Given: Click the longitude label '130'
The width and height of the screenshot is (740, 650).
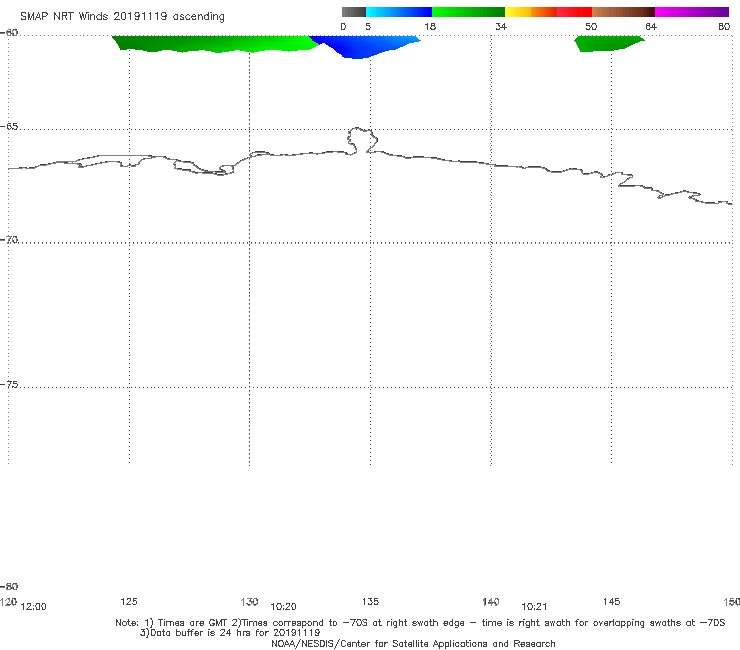Looking at the screenshot, I should coord(249,601).
